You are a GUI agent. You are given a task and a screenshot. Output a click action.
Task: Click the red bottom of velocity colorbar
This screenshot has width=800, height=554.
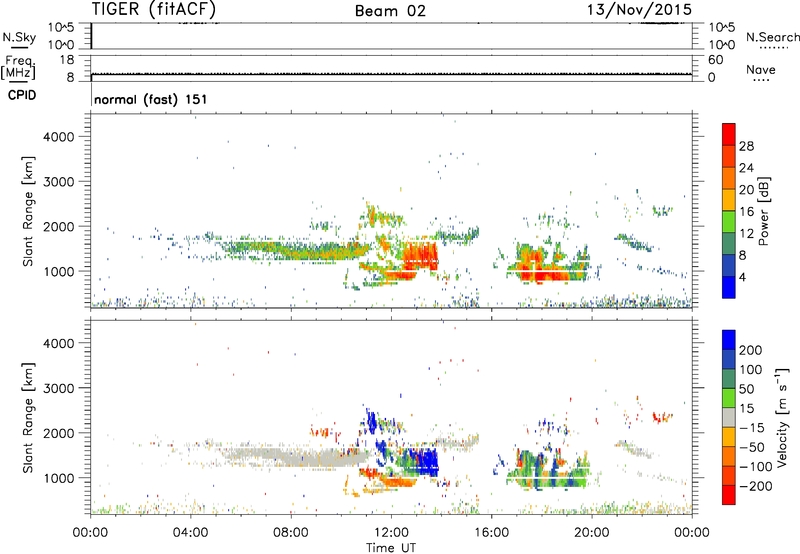pyautogui.click(x=729, y=494)
